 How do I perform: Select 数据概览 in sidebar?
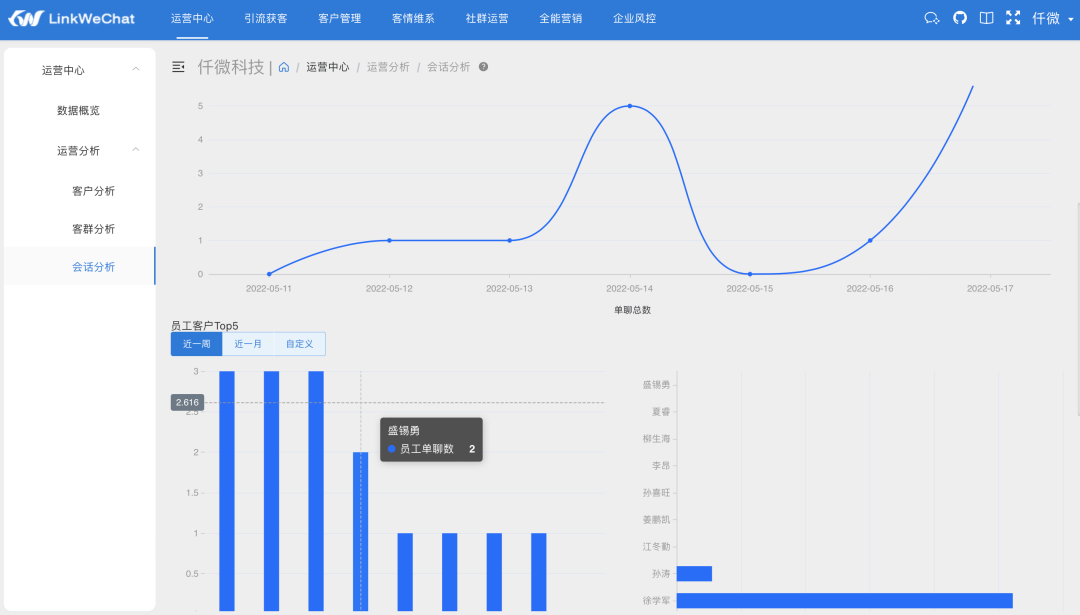pos(79,110)
